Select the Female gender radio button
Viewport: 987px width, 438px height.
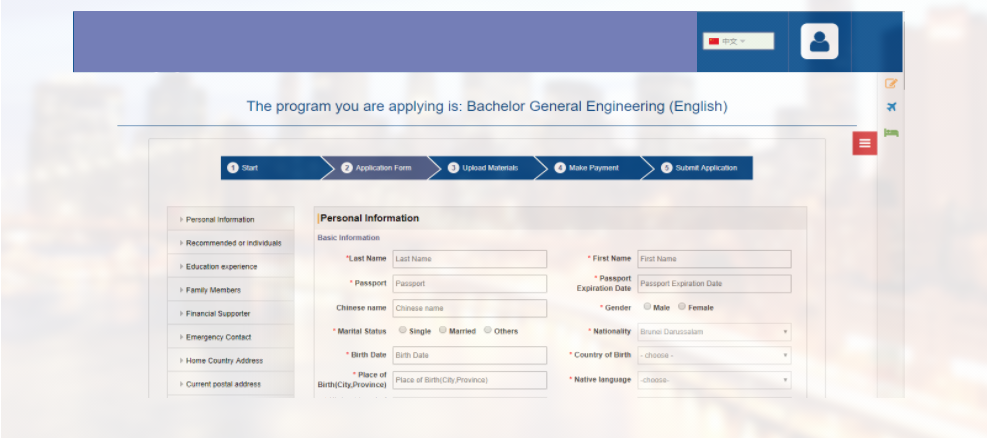point(682,307)
